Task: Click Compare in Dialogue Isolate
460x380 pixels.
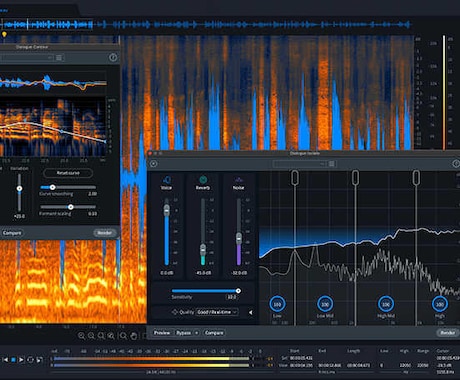Action: [x=214, y=333]
